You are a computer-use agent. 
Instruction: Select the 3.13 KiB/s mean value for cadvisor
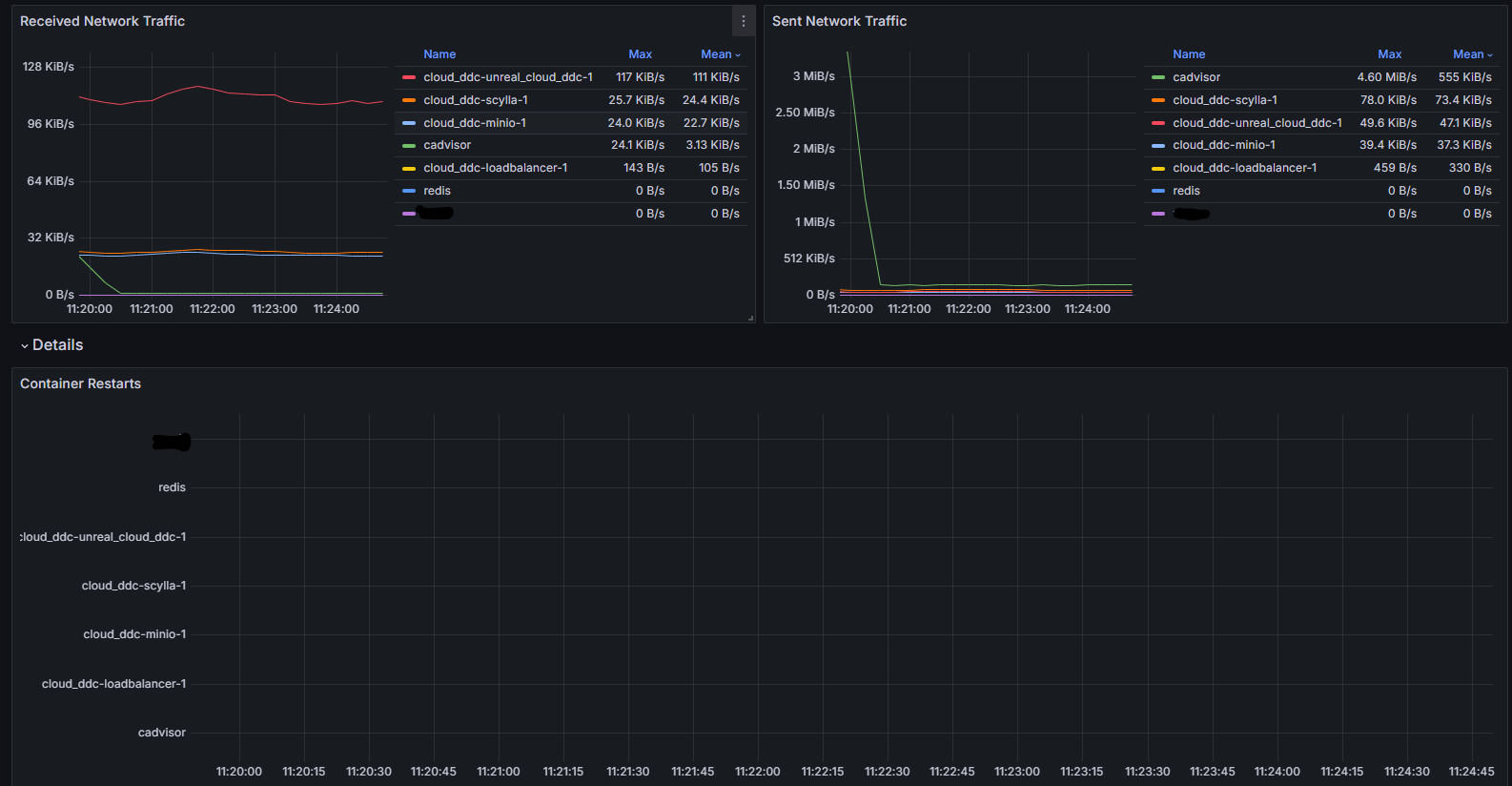(x=713, y=145)
